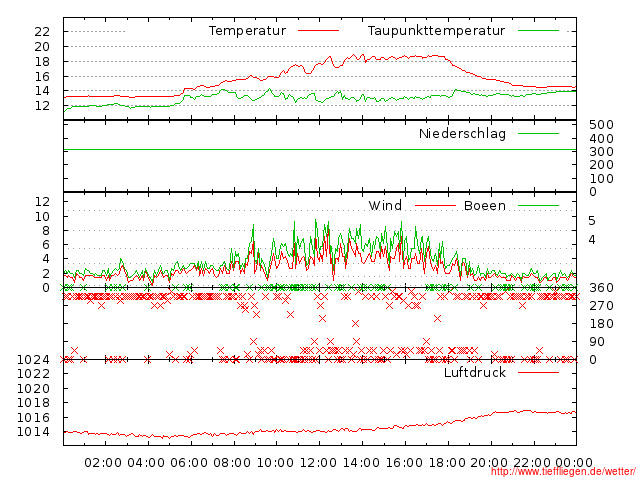Click the tieffliegen.de/wetter link
The height and width of the screenshot is (480, 640).
(563, 472)
